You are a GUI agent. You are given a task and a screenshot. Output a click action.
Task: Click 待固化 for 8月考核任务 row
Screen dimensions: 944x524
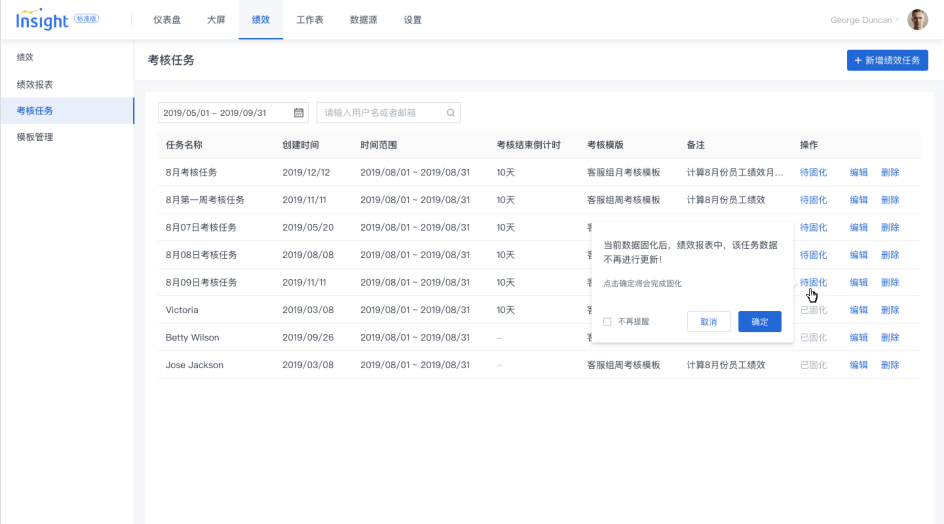813,172
